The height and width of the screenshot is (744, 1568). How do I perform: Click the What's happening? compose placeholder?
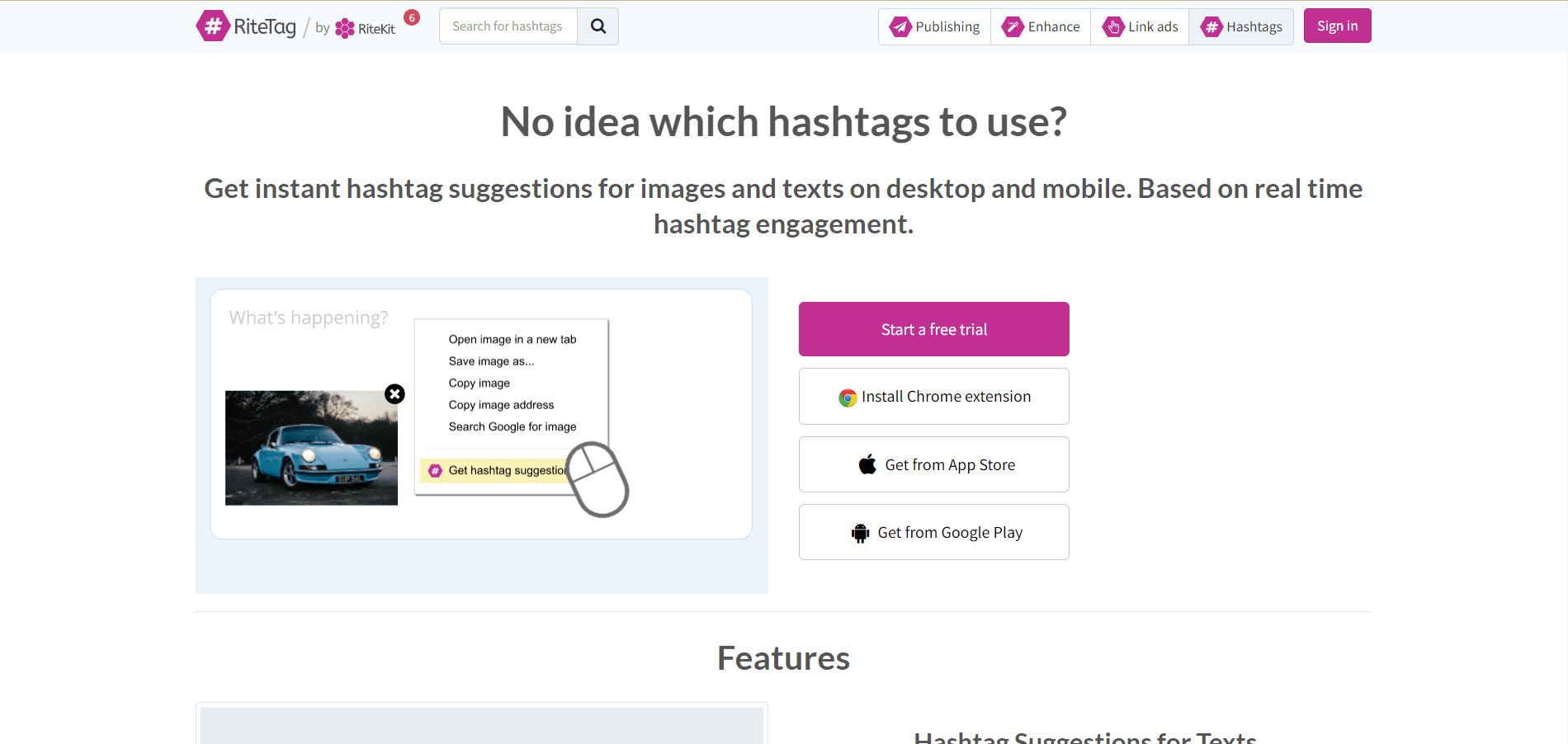tap(309, 318)
